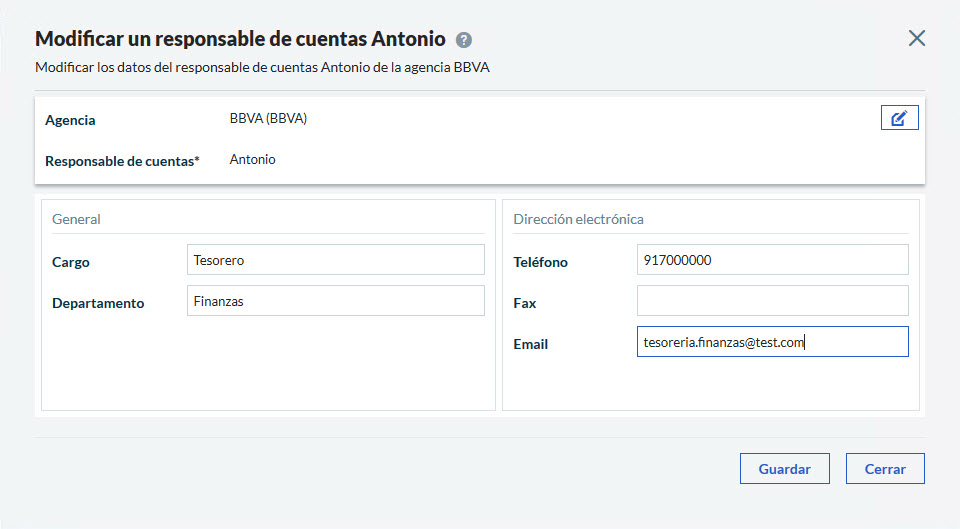Click the empty Fax input field
The image size is (960, 529).
pos(772,301)
